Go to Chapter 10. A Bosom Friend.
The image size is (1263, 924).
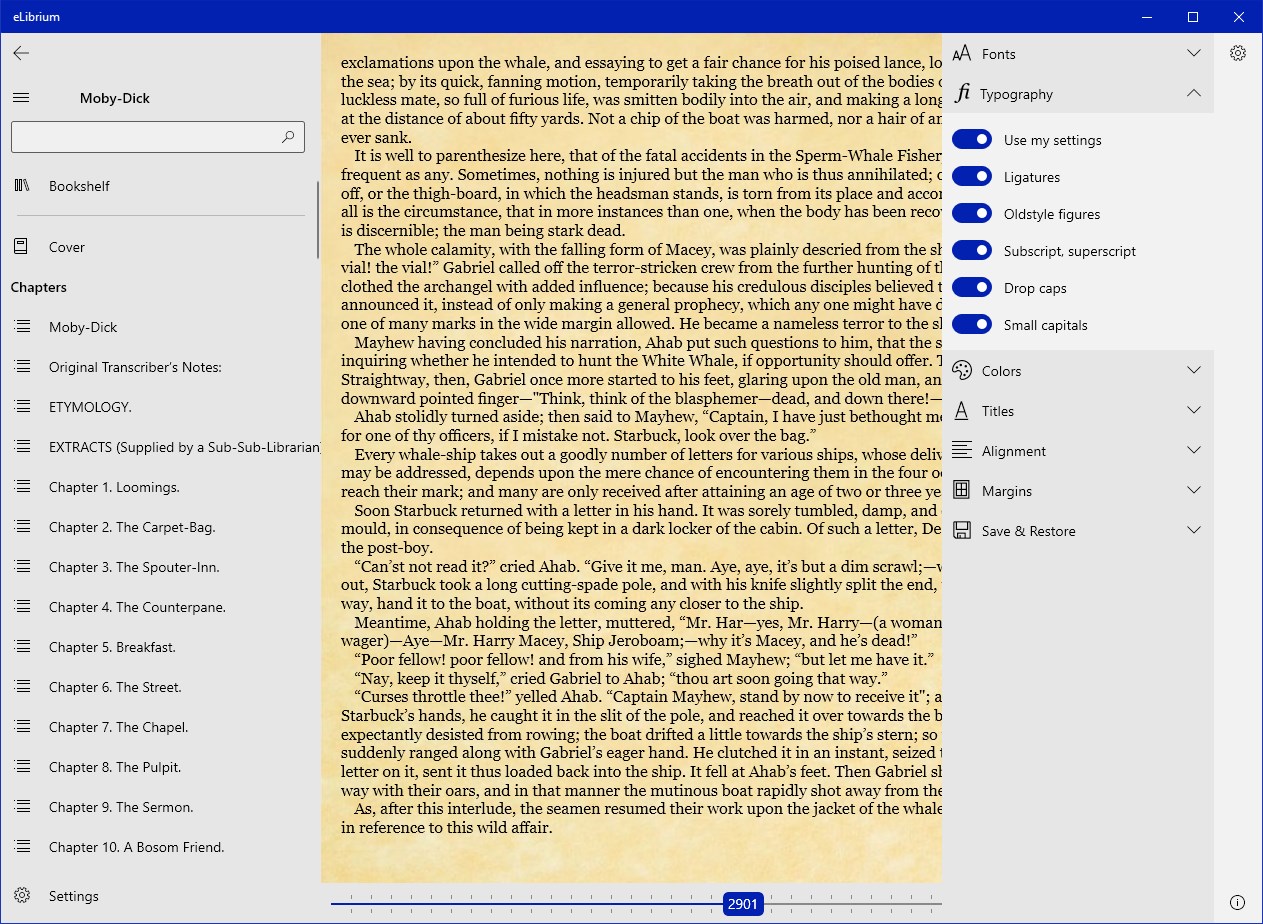click(160, 847)
